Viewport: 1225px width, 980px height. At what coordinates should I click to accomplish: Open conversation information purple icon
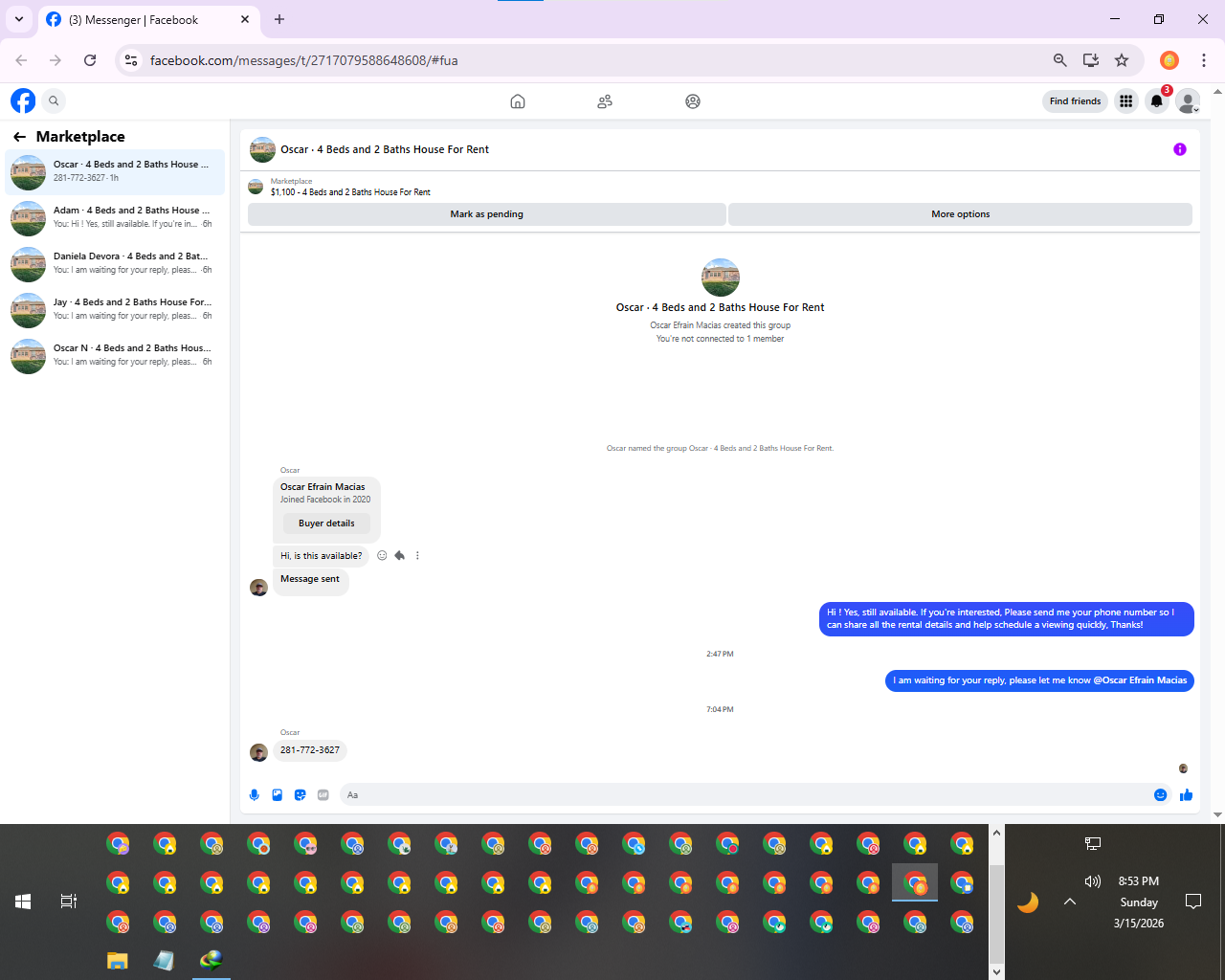(1180, 149)
